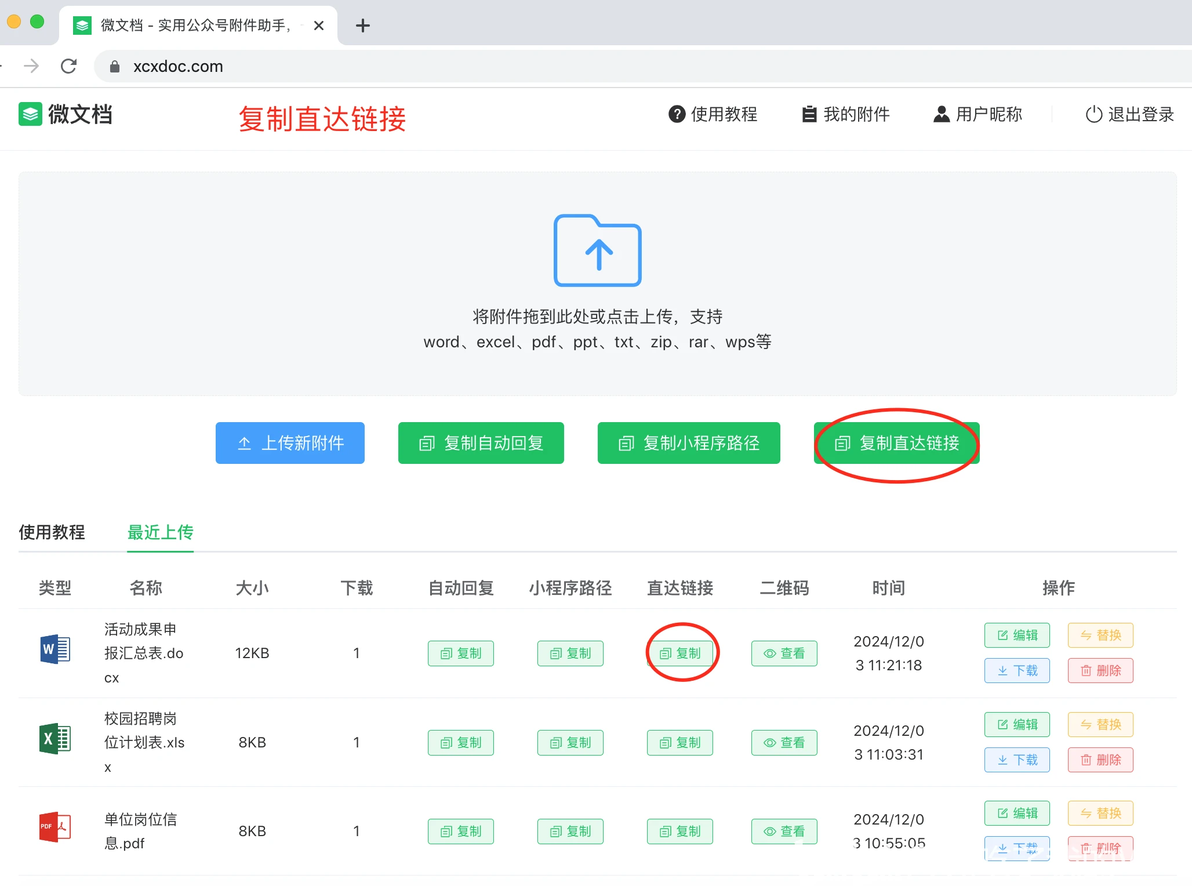Click the 复制自动回复 green button
1192x886 pixels.
coord(480,443)
